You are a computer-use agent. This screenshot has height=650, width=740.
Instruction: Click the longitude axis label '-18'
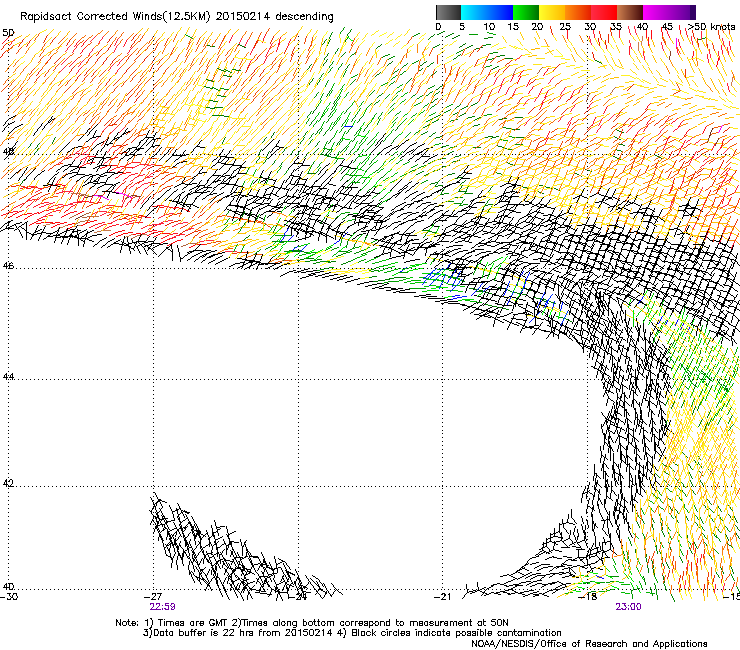tap(588, 597)
